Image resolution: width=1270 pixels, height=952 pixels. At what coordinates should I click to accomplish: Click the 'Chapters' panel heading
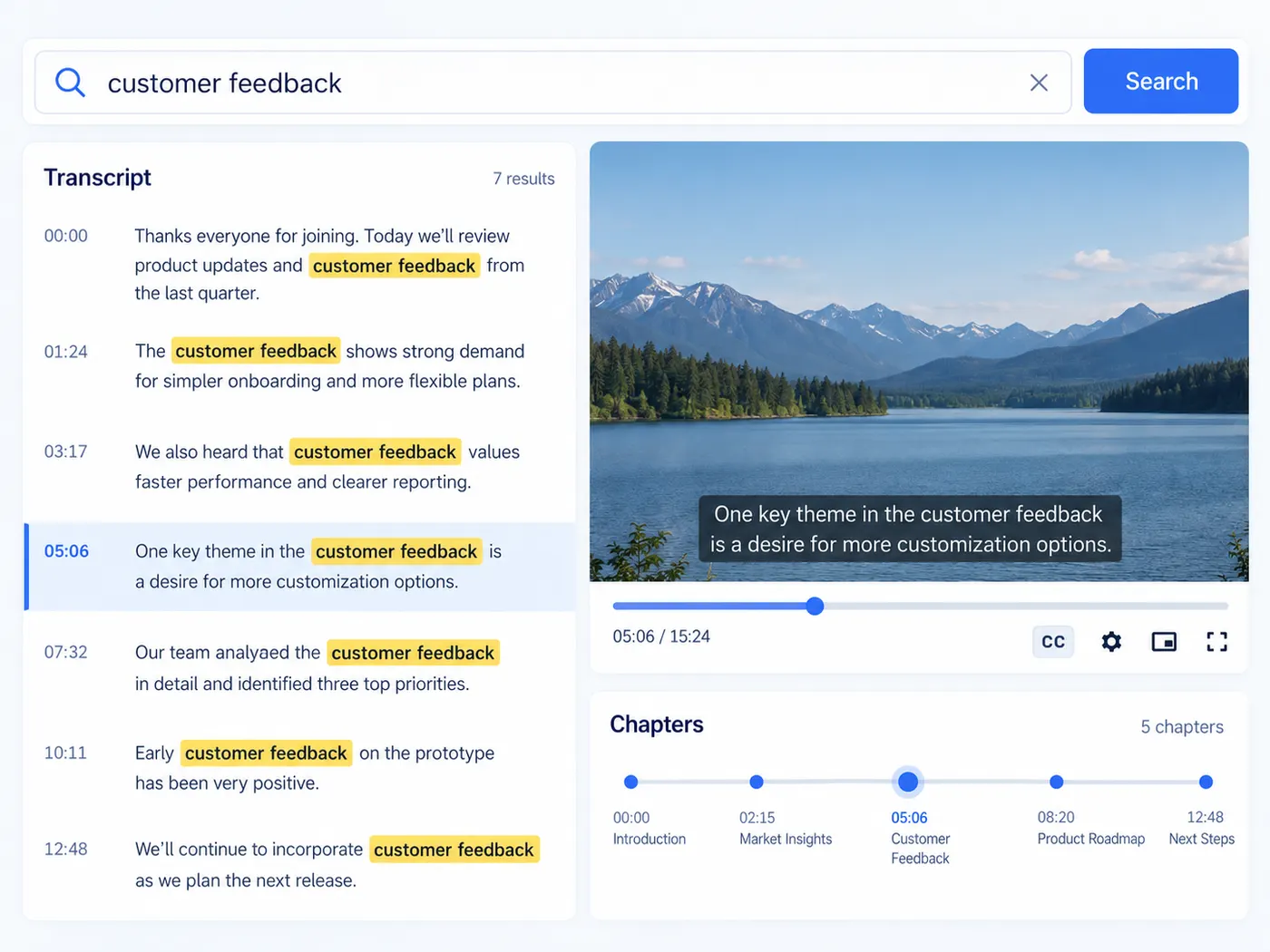click(657, 724)
